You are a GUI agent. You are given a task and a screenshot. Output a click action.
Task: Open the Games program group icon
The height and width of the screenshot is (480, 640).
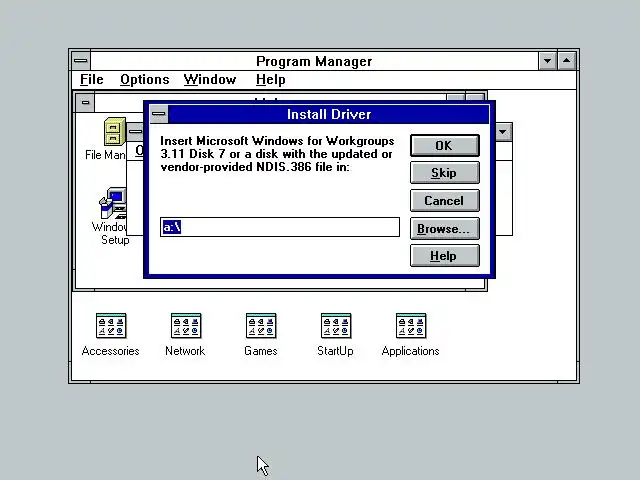[x=261, y=326]
